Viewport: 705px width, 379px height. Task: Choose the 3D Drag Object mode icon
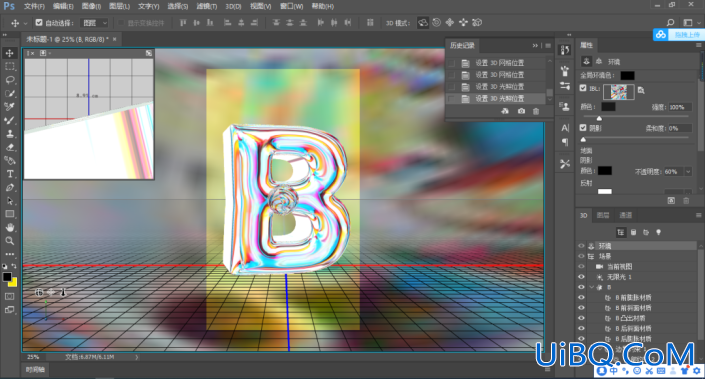(x=450, y=22)
